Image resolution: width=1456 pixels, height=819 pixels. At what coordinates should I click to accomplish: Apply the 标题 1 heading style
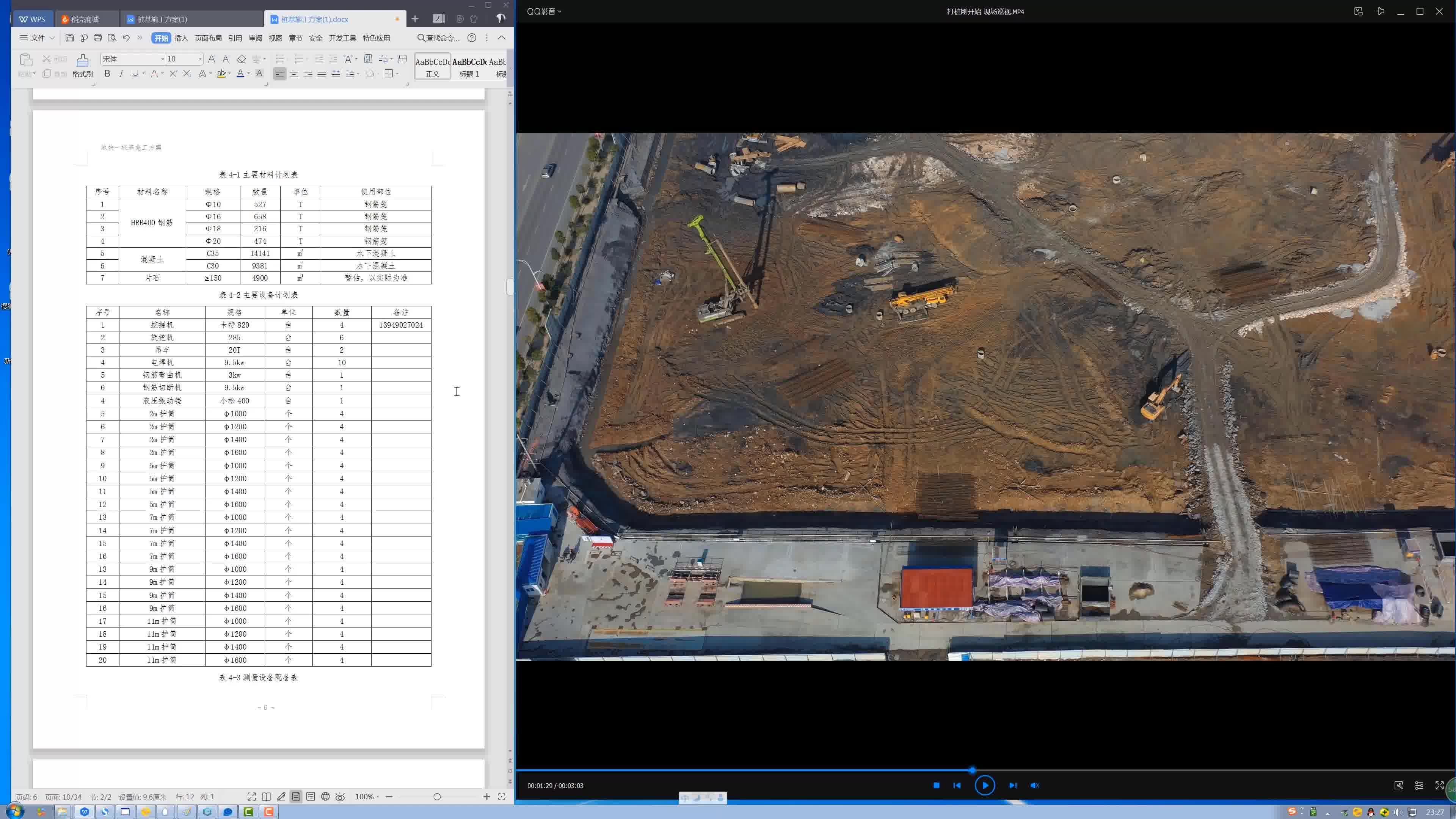[469, 67]
